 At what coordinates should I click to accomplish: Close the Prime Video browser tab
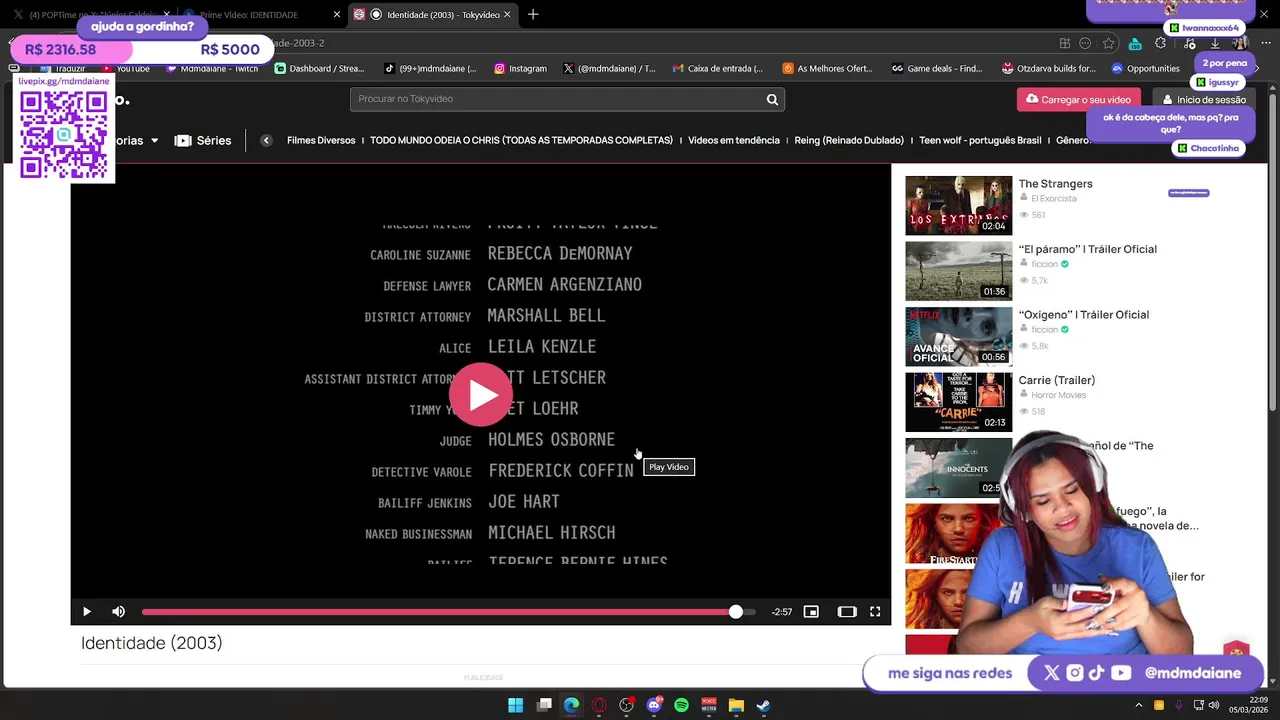[336, 15]
